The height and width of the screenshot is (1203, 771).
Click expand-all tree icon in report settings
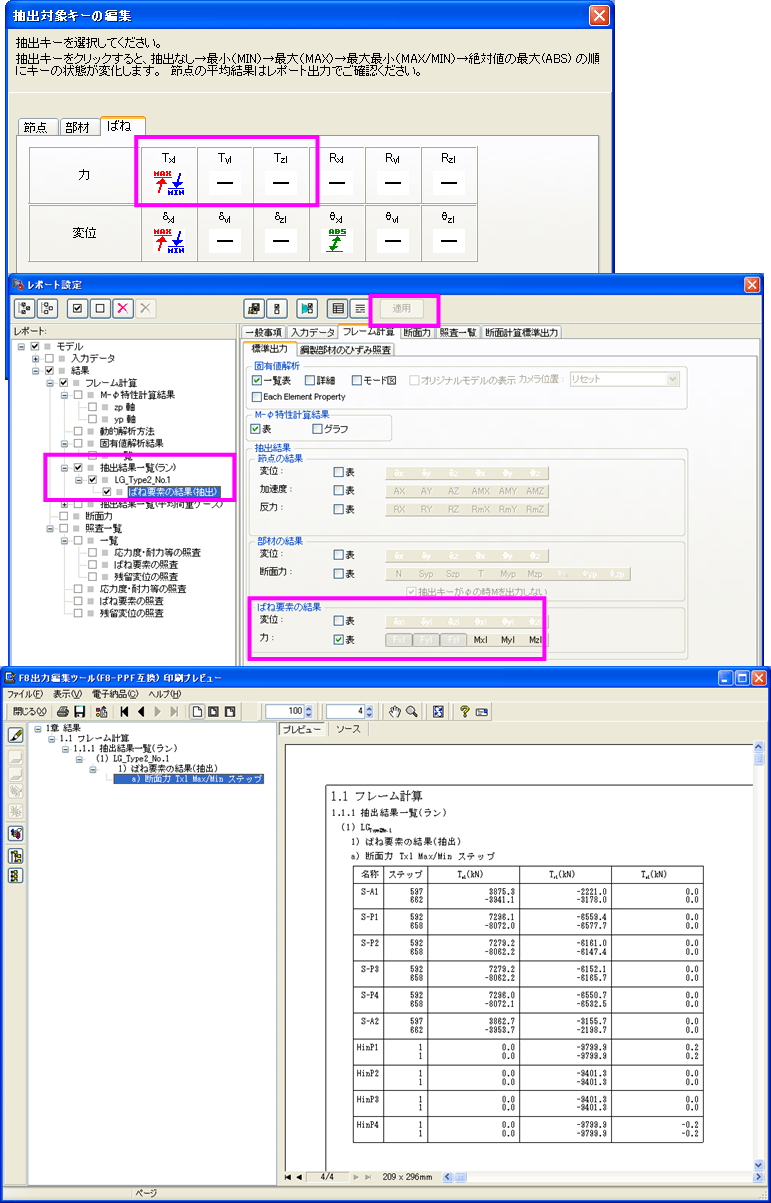pos(24,308)
